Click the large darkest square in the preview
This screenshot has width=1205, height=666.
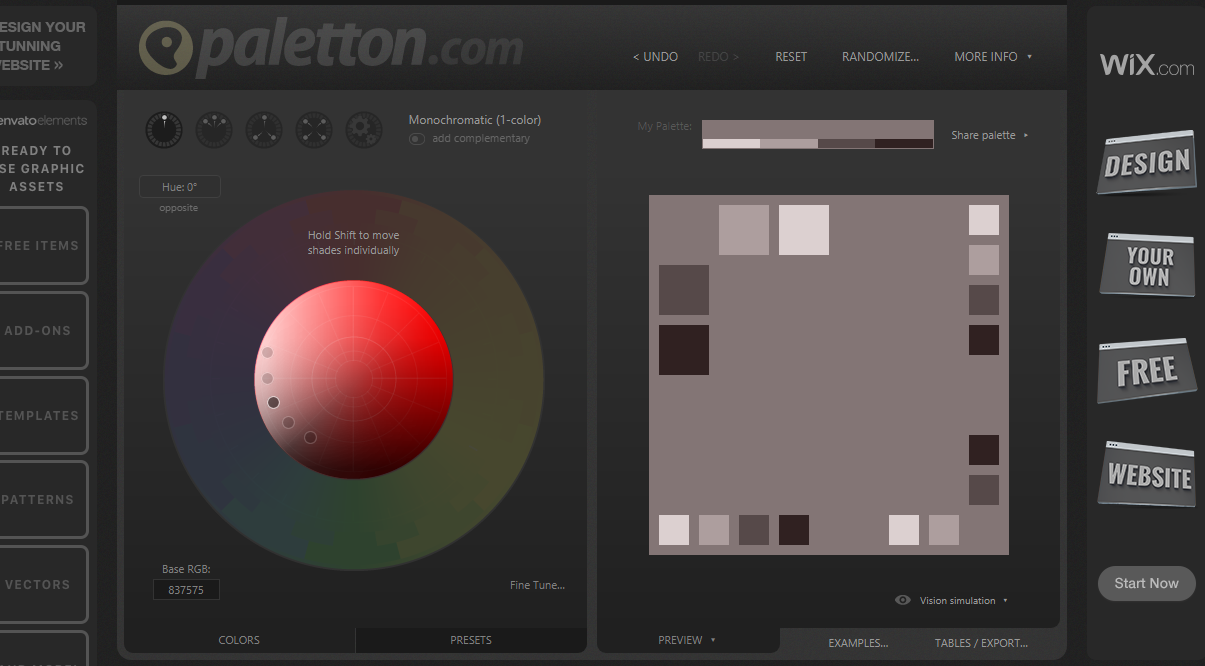point(684,350)
